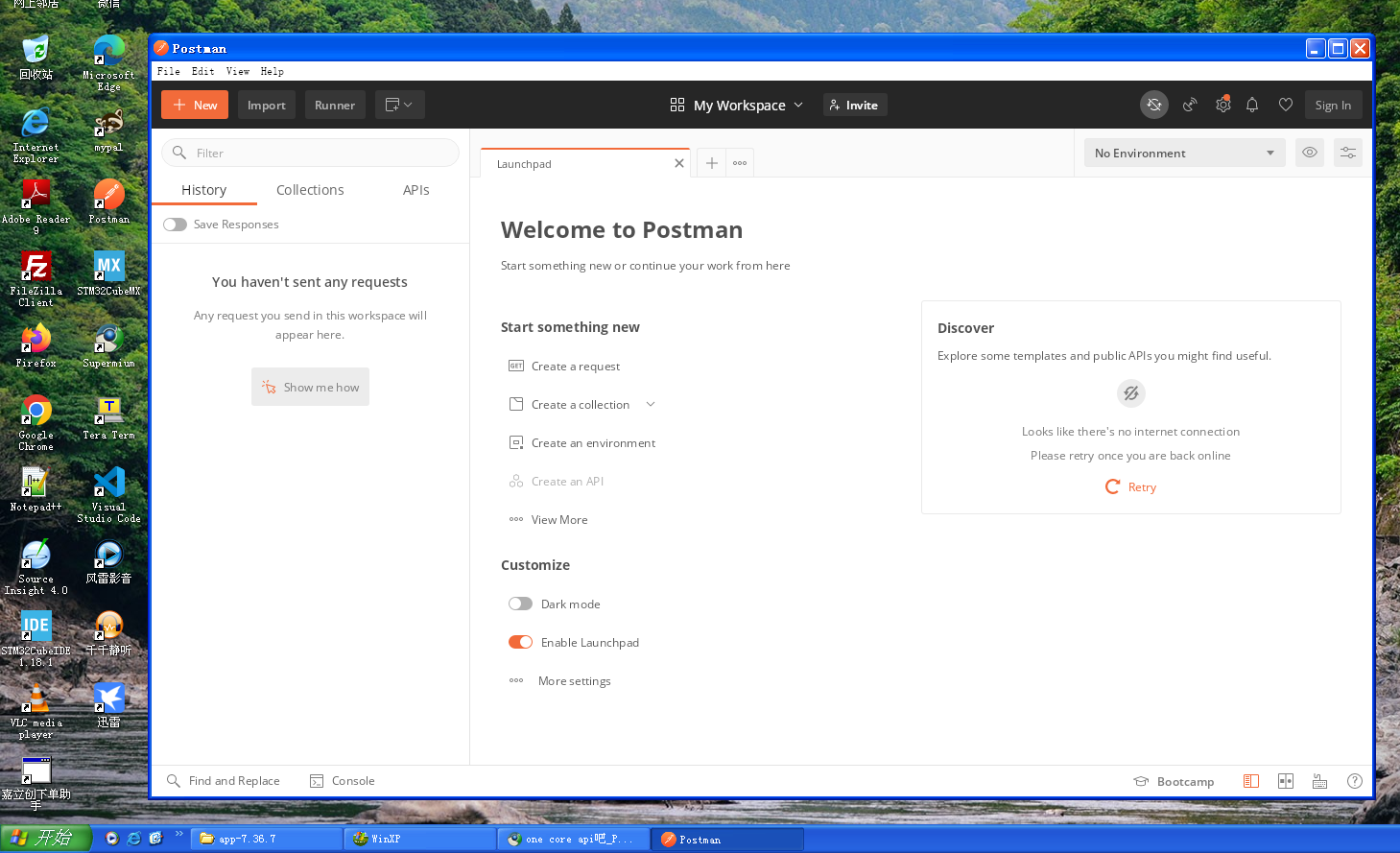Switch to the Collections tab
This screenshot has width=1400, height=853.
[x=310, y=190]
